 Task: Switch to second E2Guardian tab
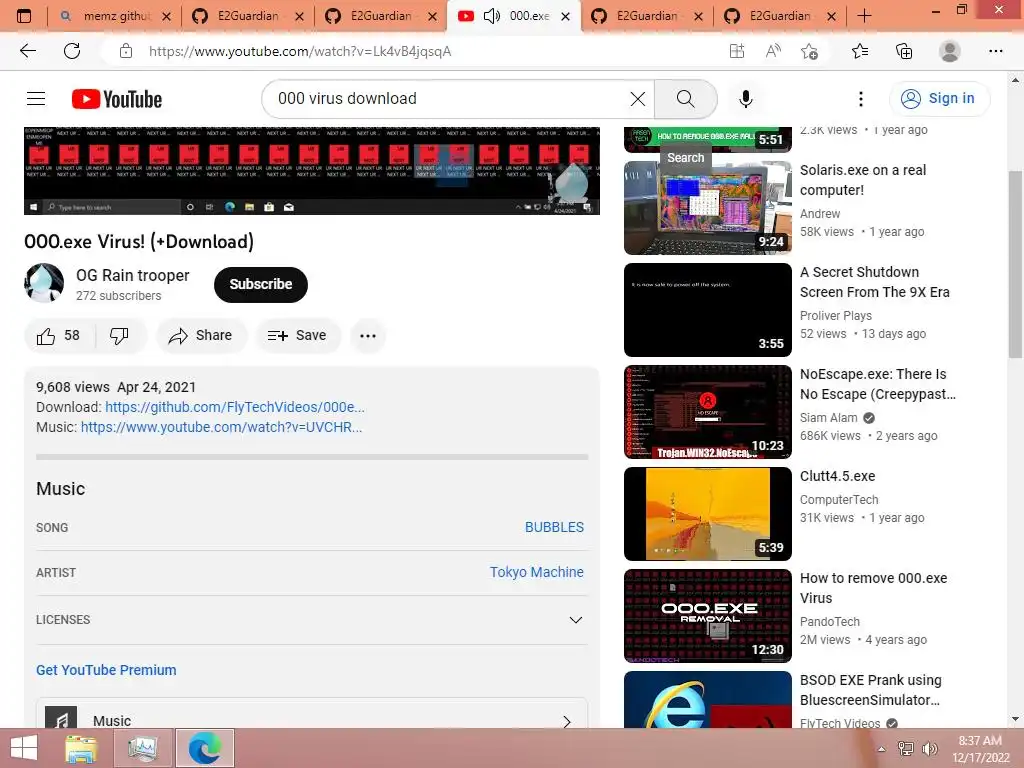tap(380, 16)
